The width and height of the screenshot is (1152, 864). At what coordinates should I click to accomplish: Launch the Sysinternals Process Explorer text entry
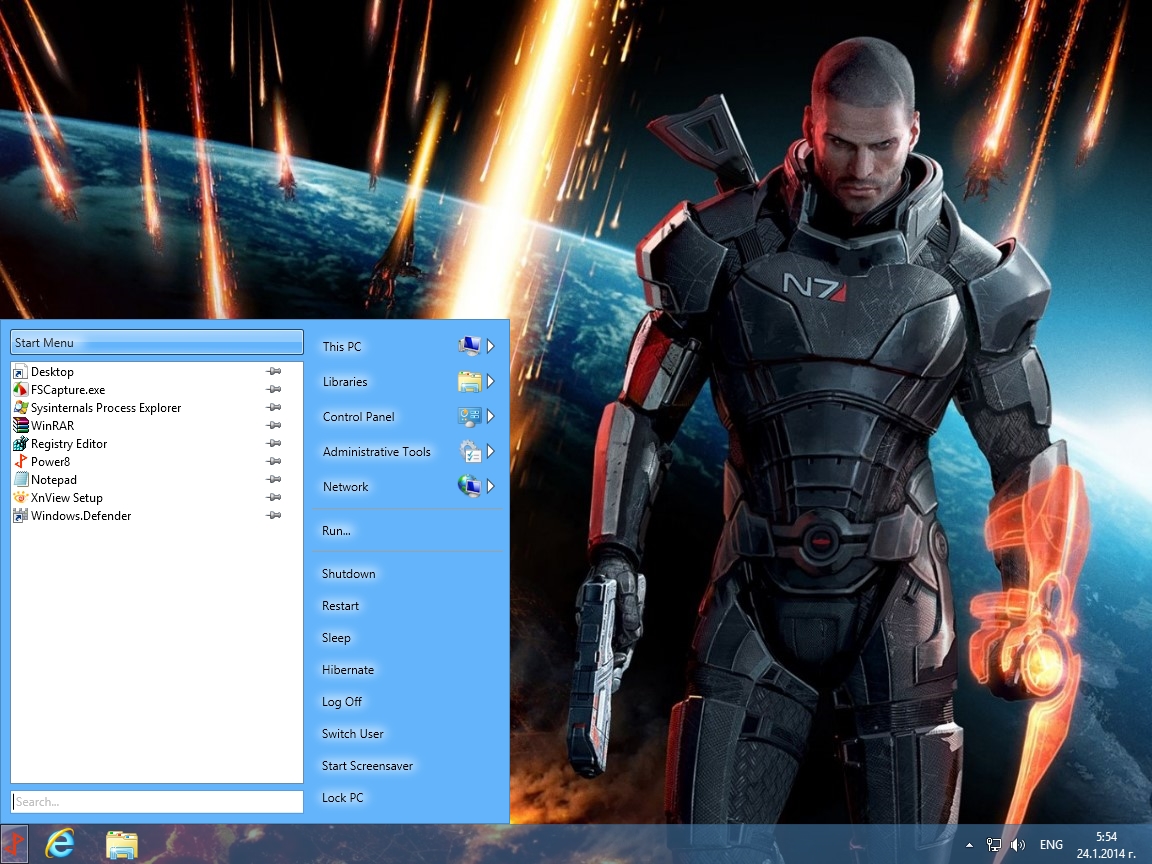106,408
